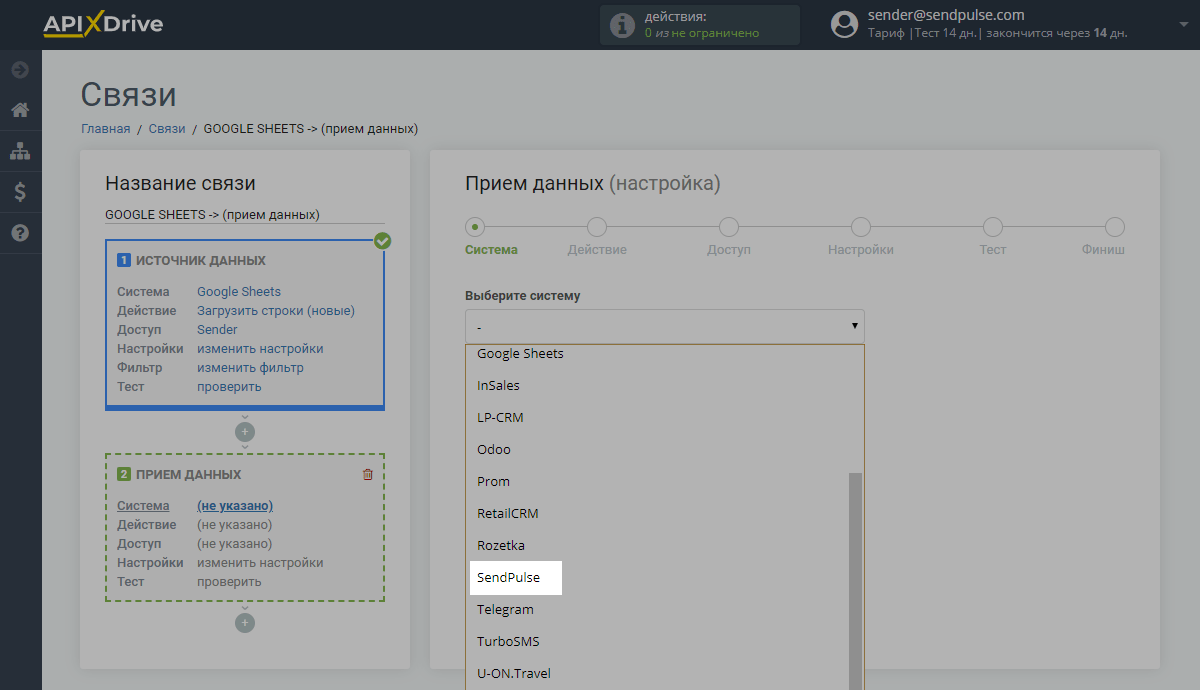Select the Доступ step circle
1200x690 pixels.
click(x=729, y=227)
